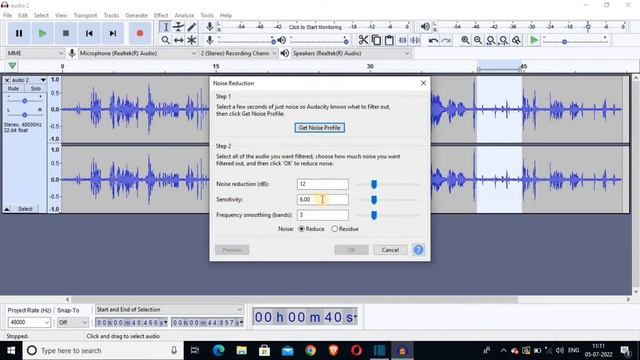
Task: Close the Noise Reduction dialog
Action: pos(423,83)
